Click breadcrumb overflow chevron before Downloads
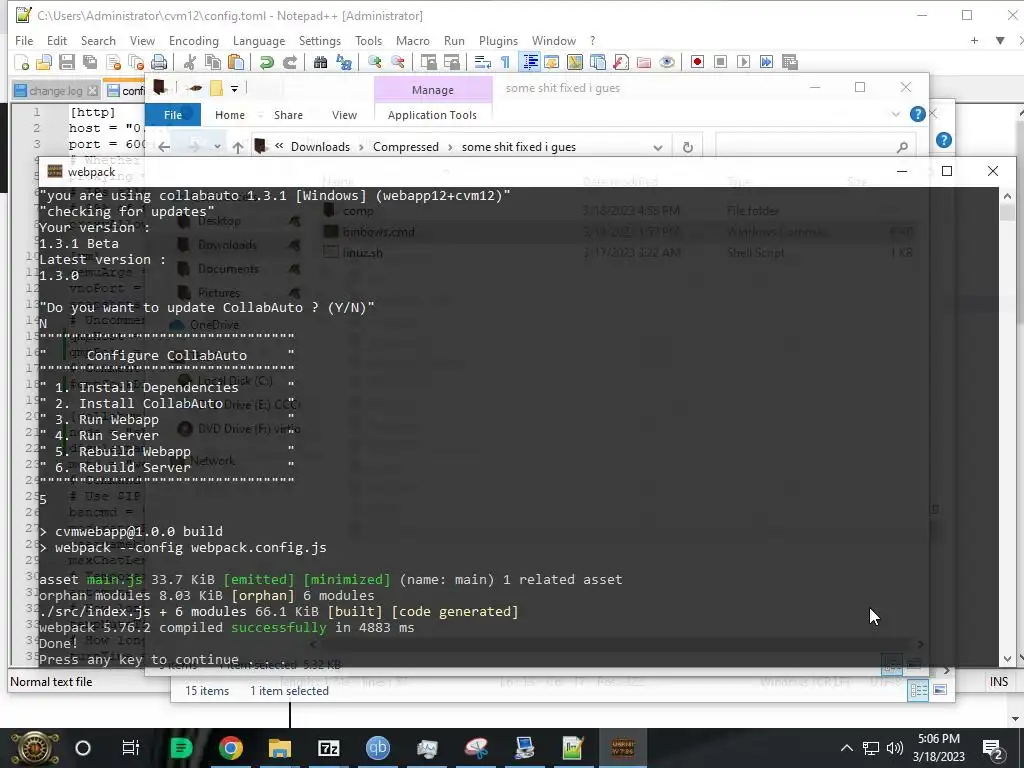Image resolution: width=1024 pixels, height=768 pixels. pyautogui.click(x=279, y=146)
